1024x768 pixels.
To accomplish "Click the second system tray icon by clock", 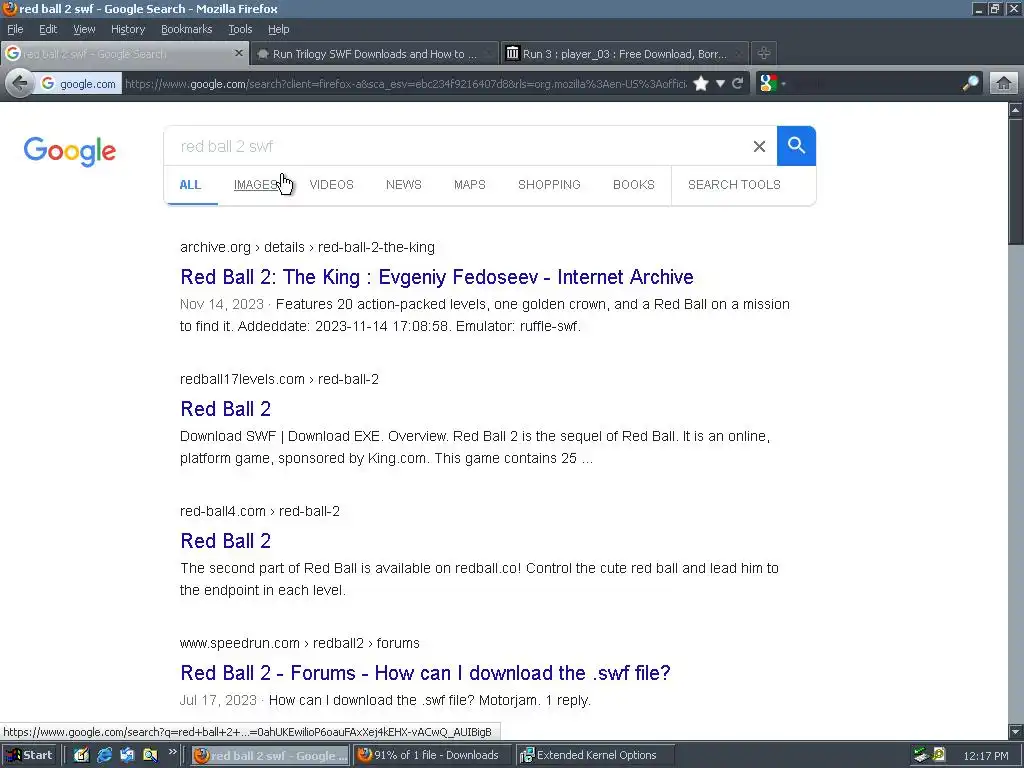I will click(x=939, y=755).
